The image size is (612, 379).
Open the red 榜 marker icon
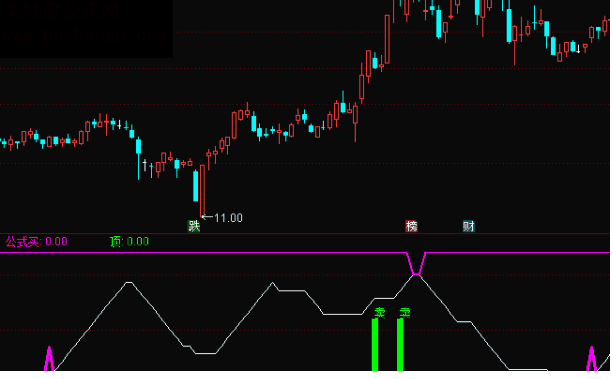(411, 226)
